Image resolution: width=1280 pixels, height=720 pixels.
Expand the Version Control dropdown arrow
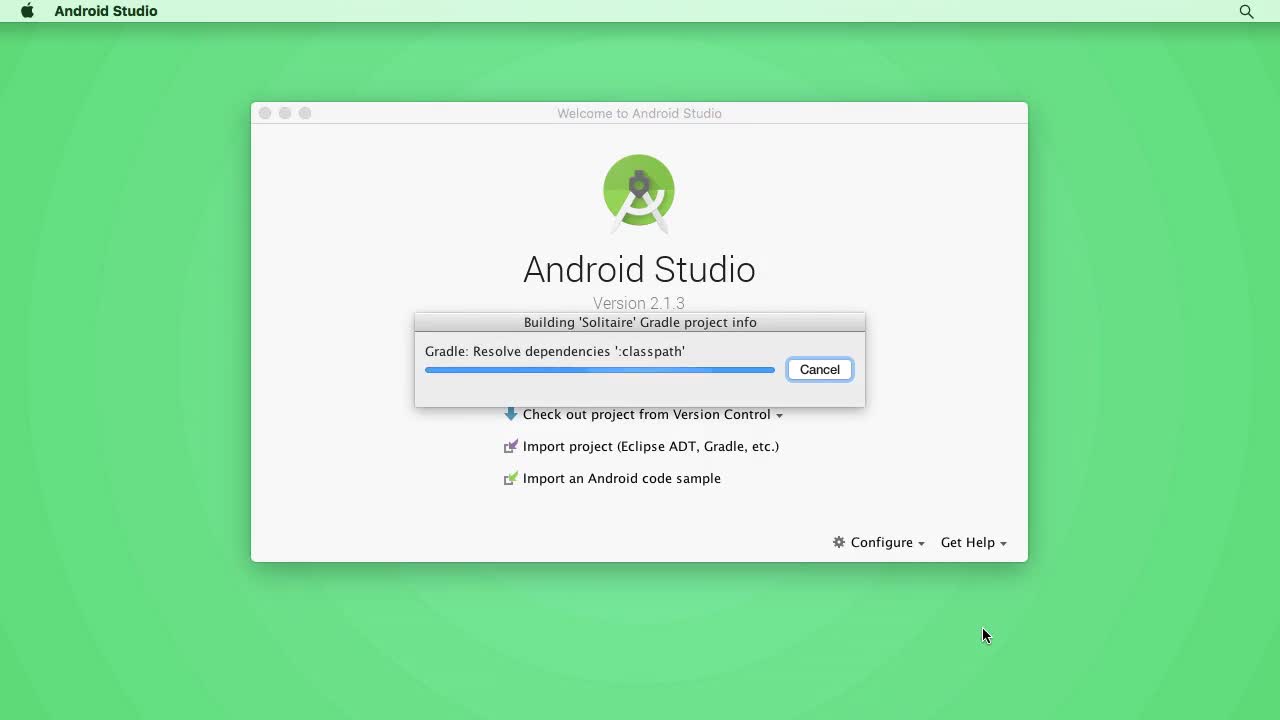[x=779, y=415]
